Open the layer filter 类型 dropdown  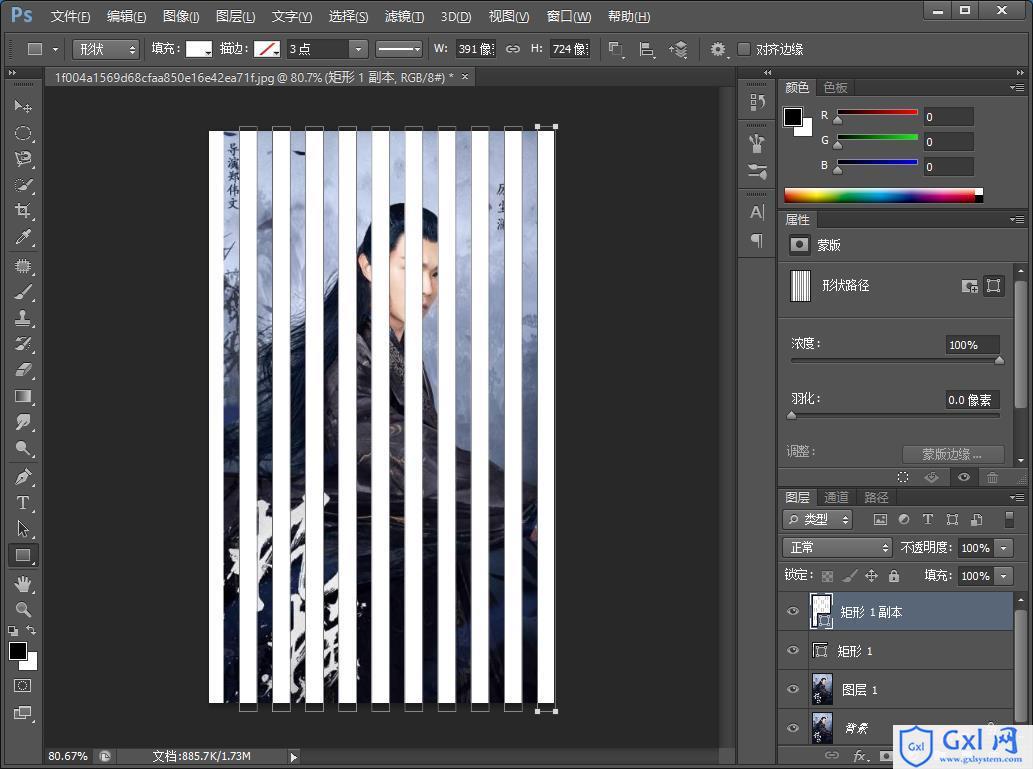click(x=818, y=519)
